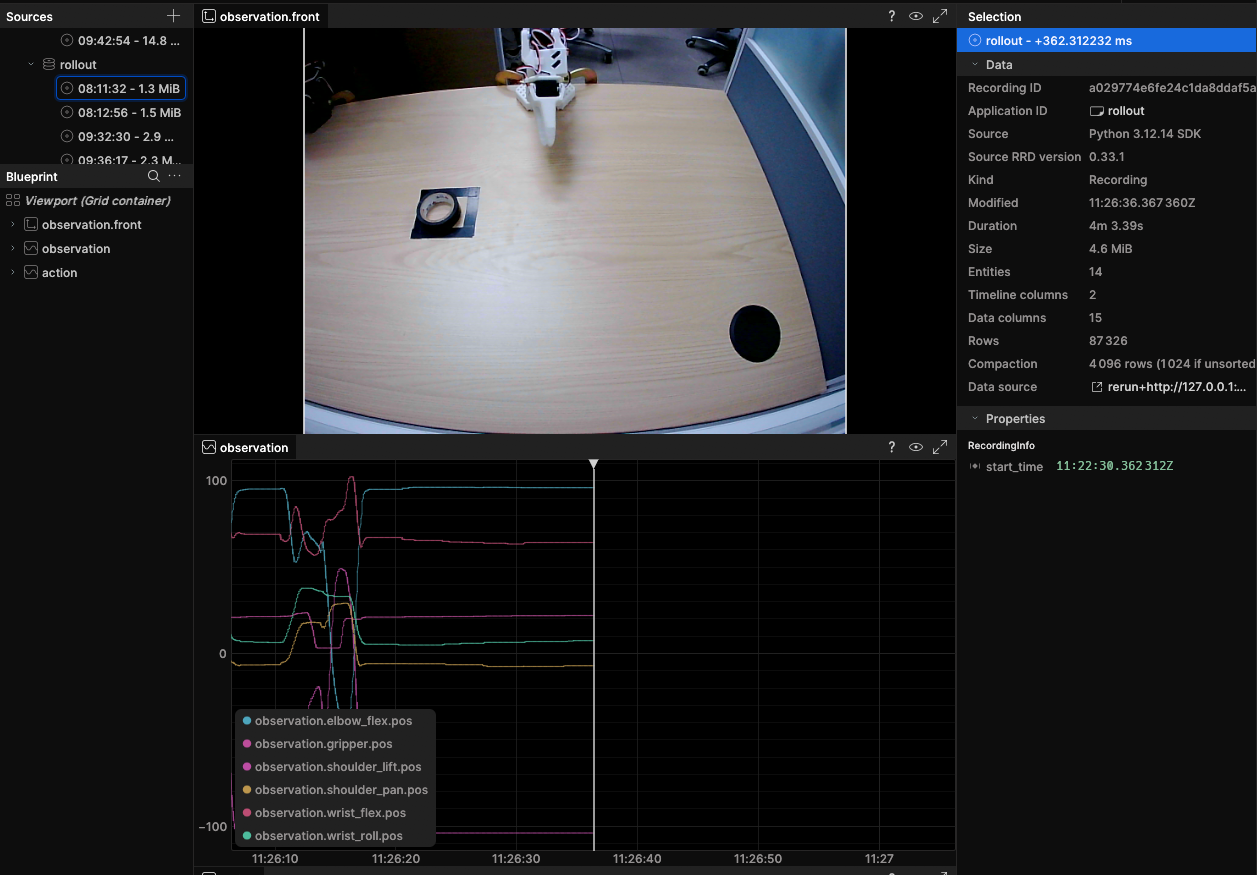Toggle the observation.gripper.pos legend entry
1257x875 pixels.
[x=323, y=743]
